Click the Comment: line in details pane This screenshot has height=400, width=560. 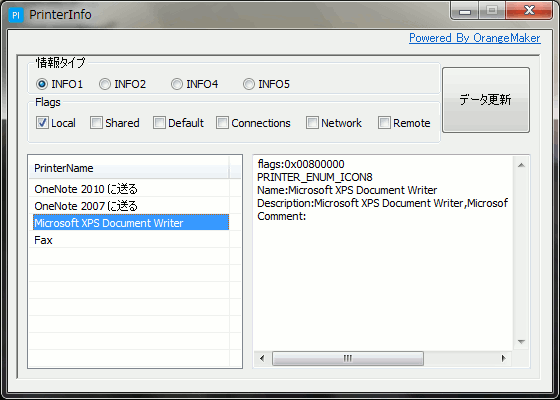[x=281, y=216]
